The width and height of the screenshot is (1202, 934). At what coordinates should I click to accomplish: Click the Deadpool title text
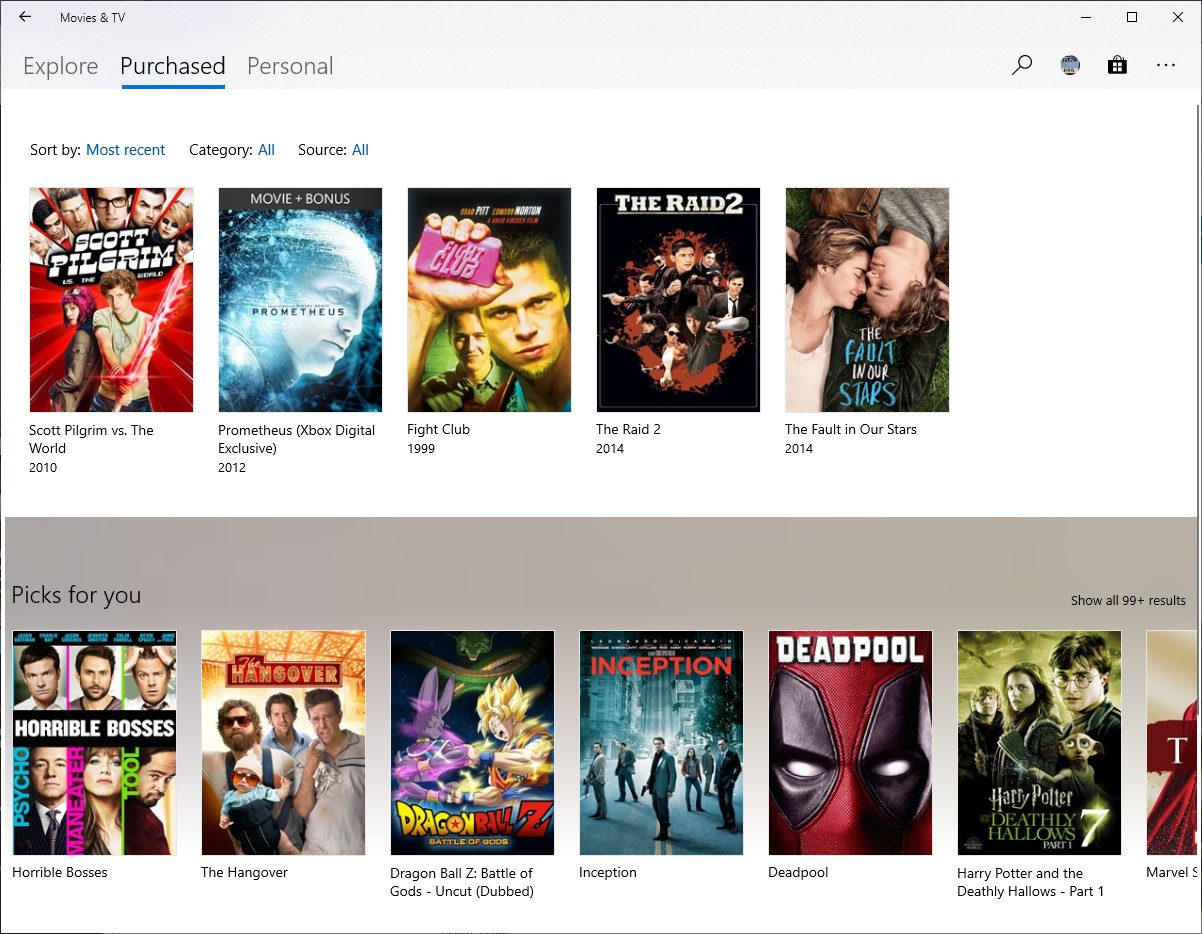798,872
